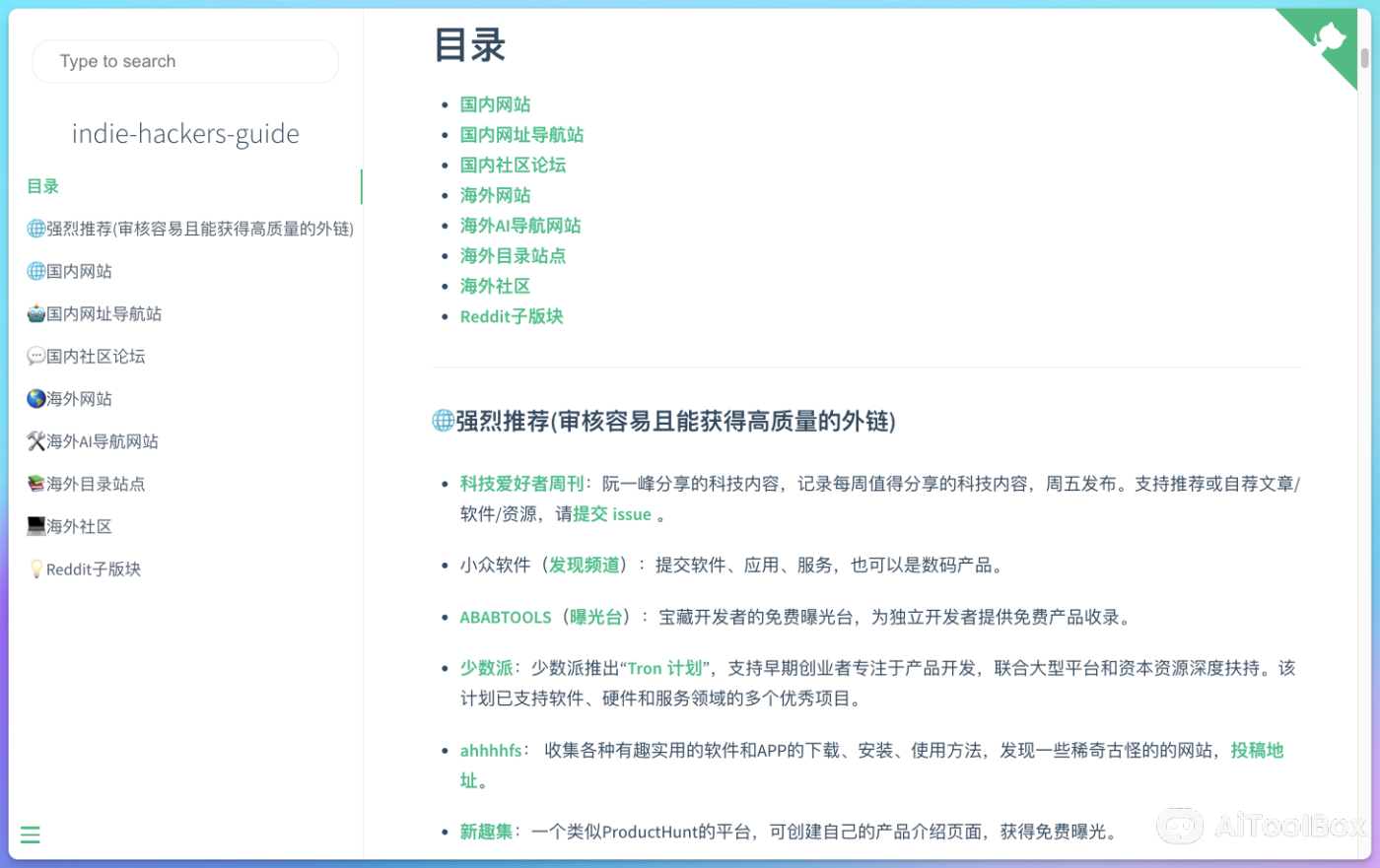The image size is (1380, 868).
Task: Open the 投稿地址 link for ahhhhfs
Action: [x=1259, y=751]
